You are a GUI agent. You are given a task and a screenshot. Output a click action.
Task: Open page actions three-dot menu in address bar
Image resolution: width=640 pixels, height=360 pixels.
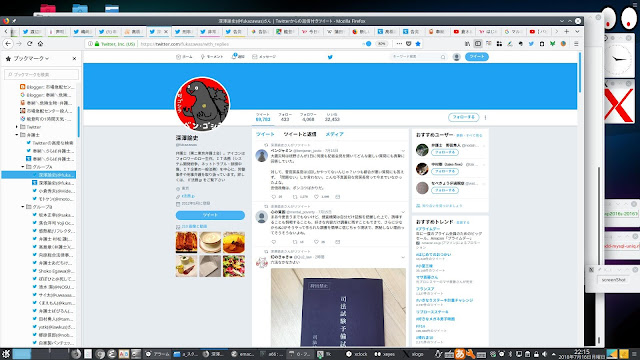coord(399,44)
